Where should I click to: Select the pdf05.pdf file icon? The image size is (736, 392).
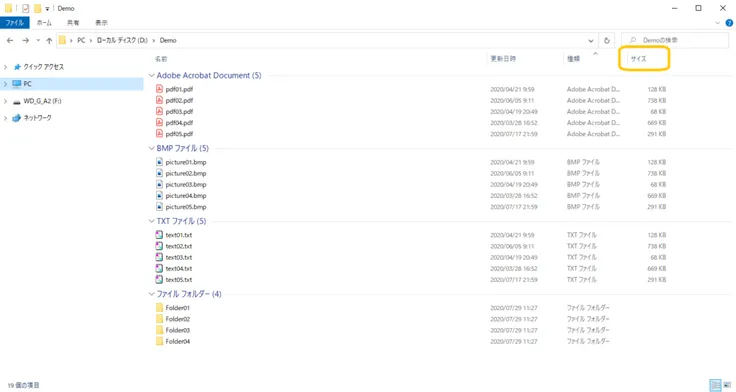(x=159, y=134)
